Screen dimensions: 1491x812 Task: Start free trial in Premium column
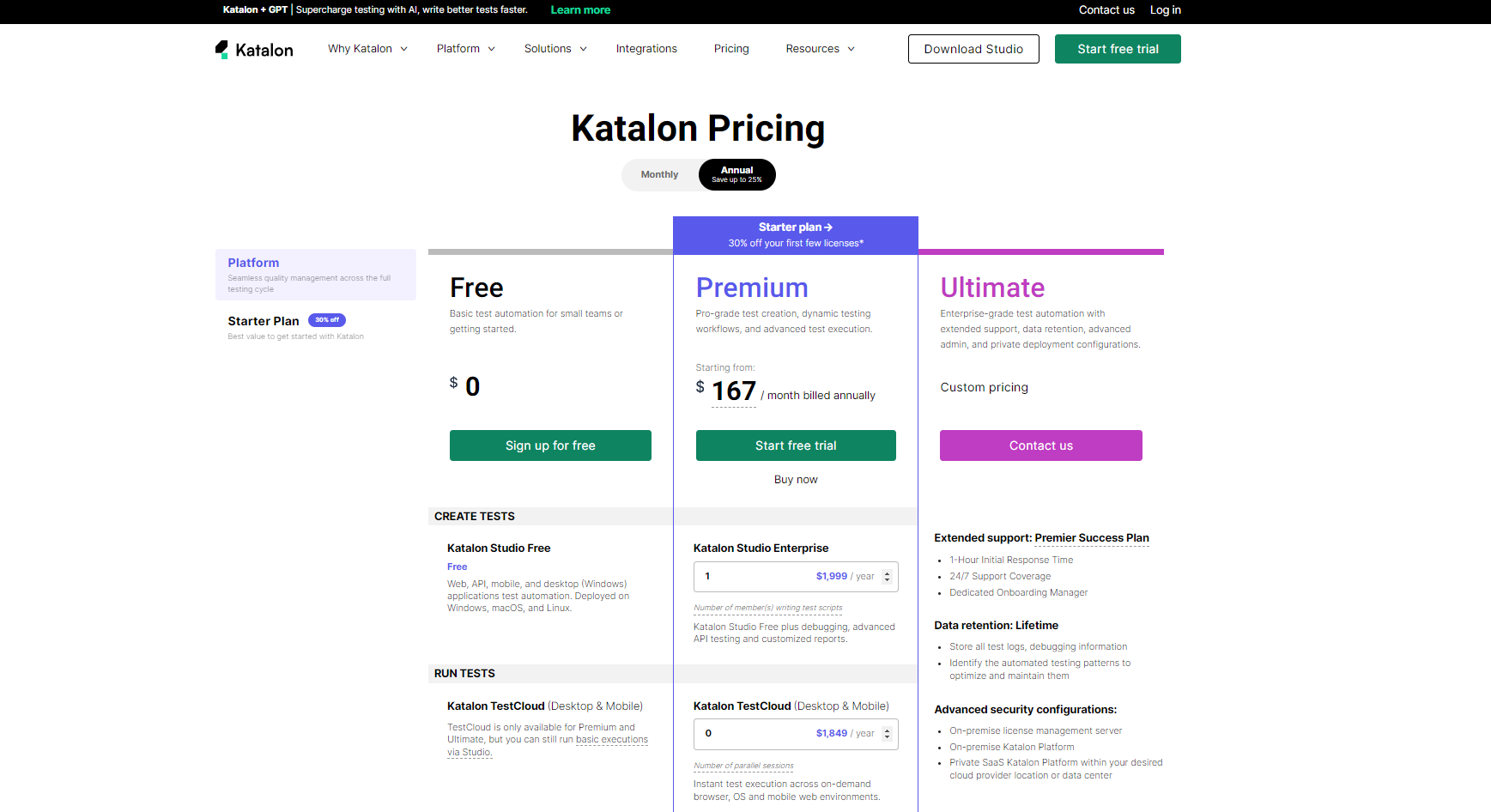pyautogui.click(x=796, y=445)
